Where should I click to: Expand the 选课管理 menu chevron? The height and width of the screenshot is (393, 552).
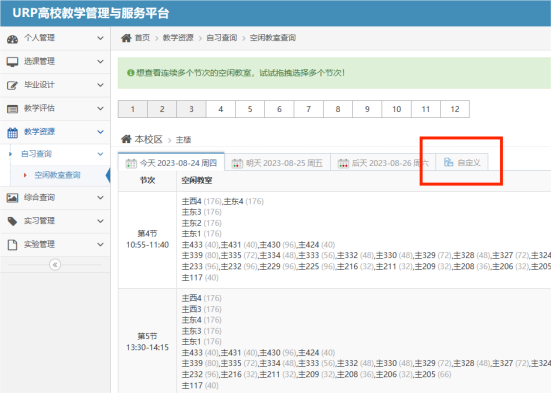click(x=100, y=62)
